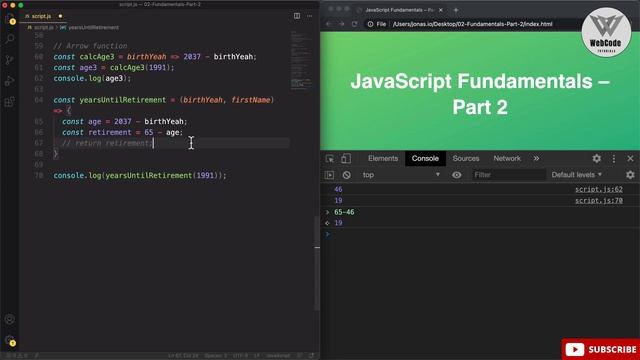This screenshot has height=360, width=640.
Task: Reload the Chrome page
Action: pyautogui.click(x=354, y=24)
